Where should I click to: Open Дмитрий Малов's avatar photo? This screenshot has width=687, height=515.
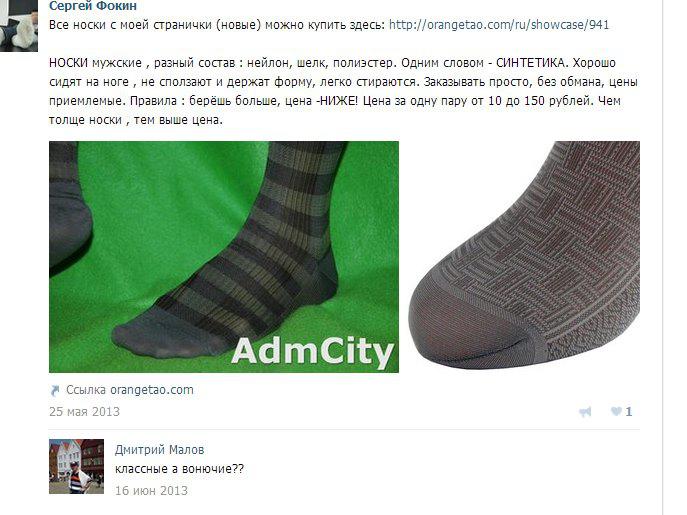(76, 466)
